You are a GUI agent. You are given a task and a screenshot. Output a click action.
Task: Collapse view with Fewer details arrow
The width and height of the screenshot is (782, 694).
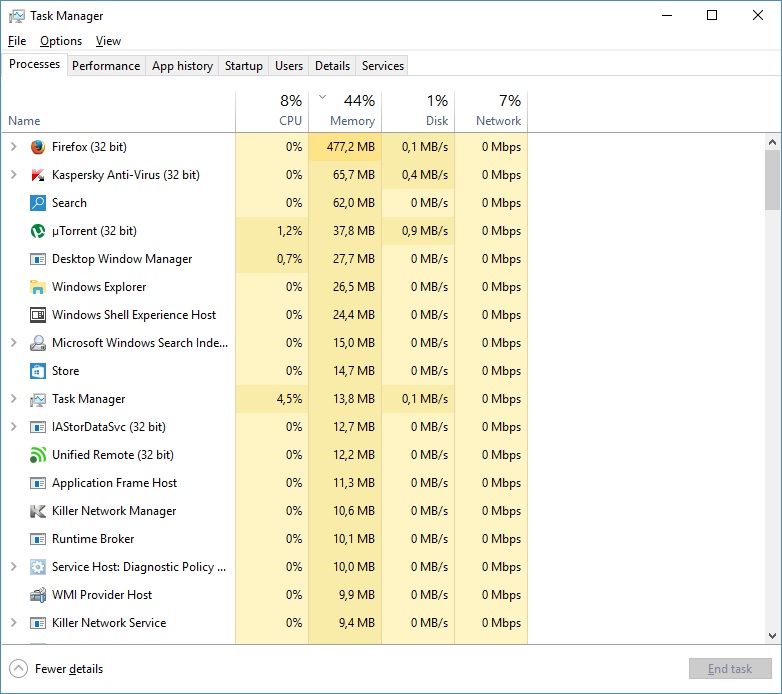point(18,669)
